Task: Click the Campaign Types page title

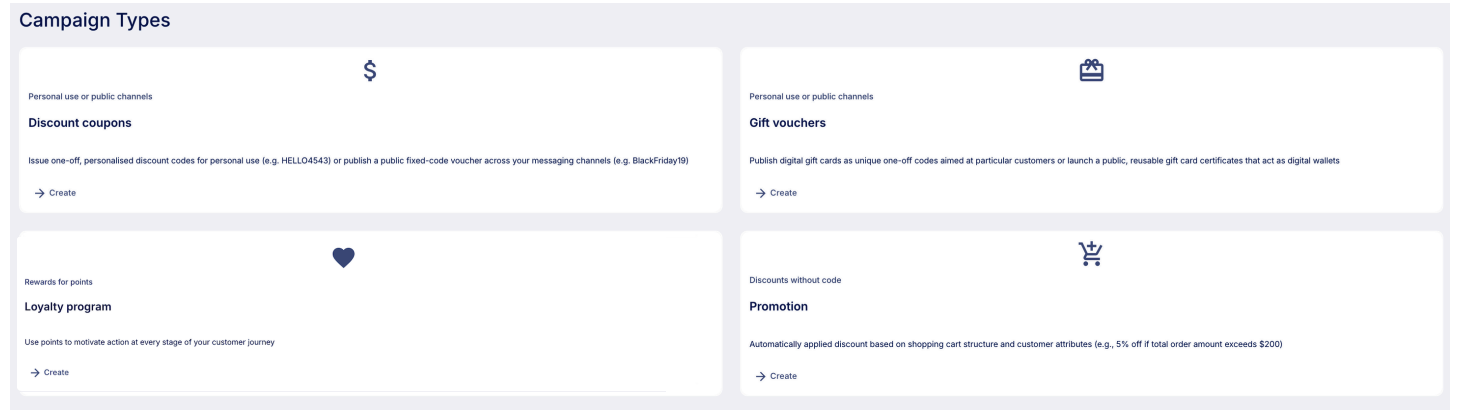Action: [x=95, y=20]
